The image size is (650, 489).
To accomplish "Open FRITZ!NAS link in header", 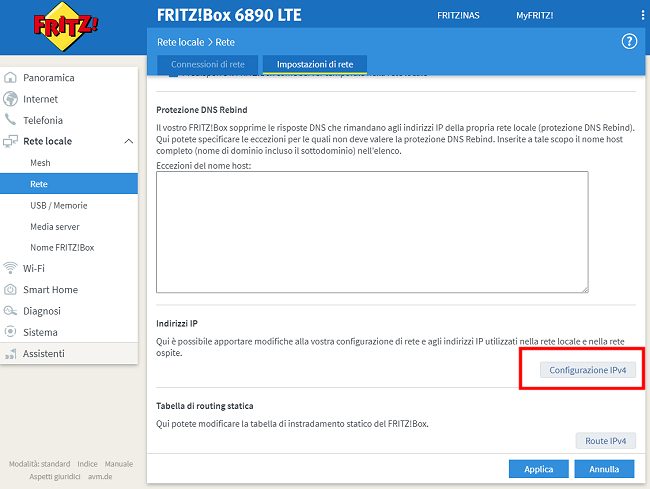I will tap(458, 15).
